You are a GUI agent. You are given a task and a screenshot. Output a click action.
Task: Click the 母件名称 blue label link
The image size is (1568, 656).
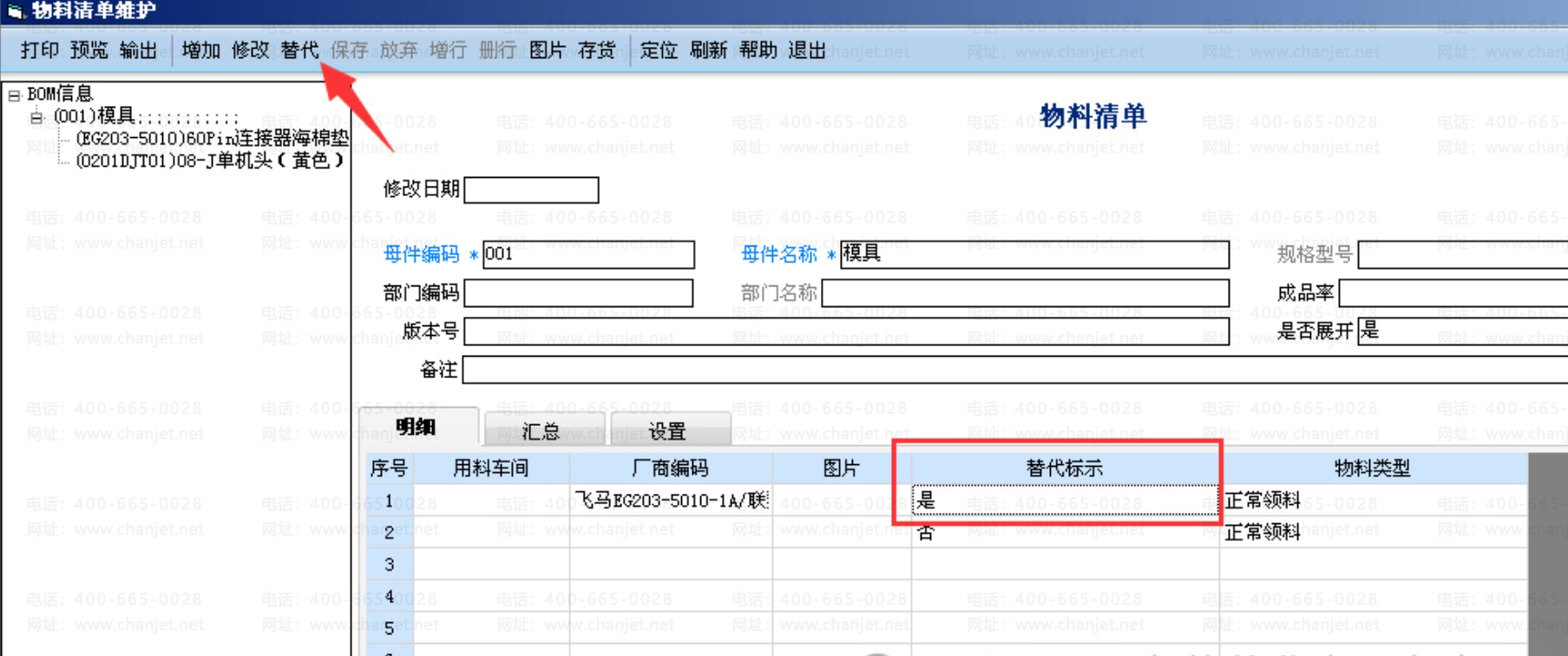tap(778, 254)
